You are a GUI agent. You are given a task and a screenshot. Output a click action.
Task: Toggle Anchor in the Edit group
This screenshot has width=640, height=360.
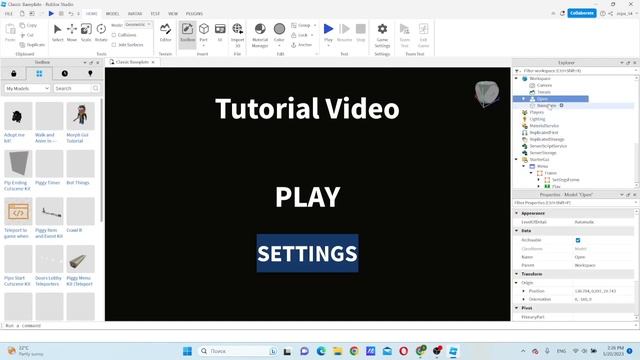(x=302, y=45)
